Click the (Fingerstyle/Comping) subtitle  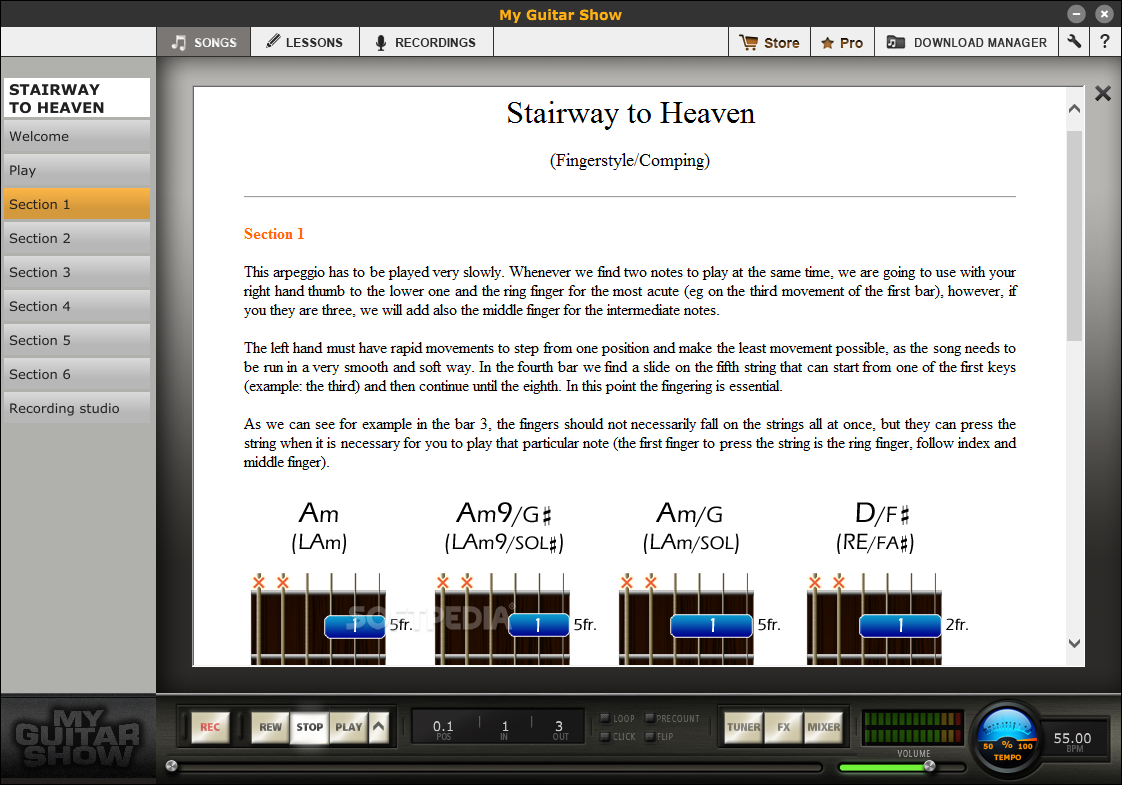tap(630, 160)
